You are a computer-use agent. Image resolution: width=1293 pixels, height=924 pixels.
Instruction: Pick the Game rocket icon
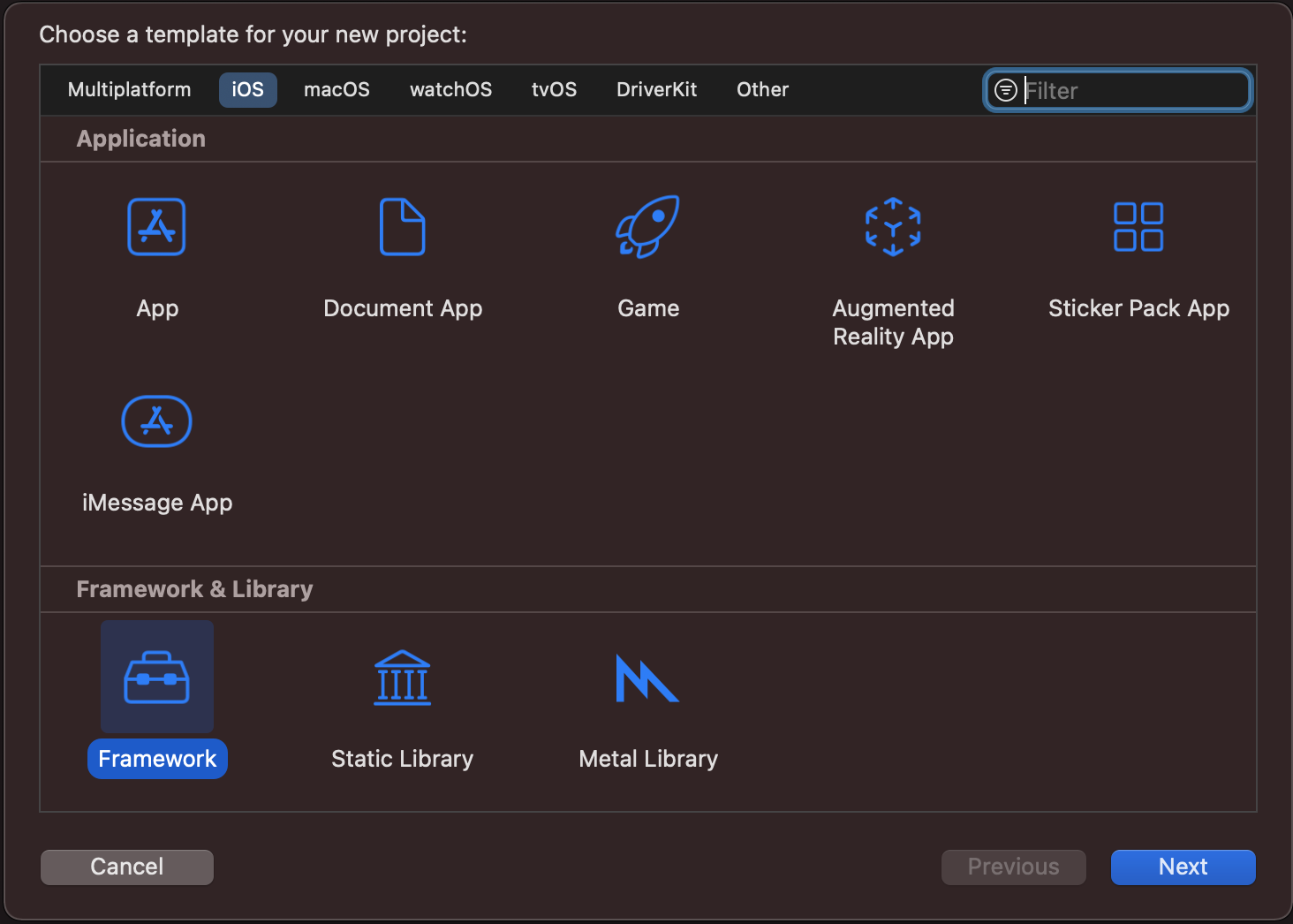point(648,227)
